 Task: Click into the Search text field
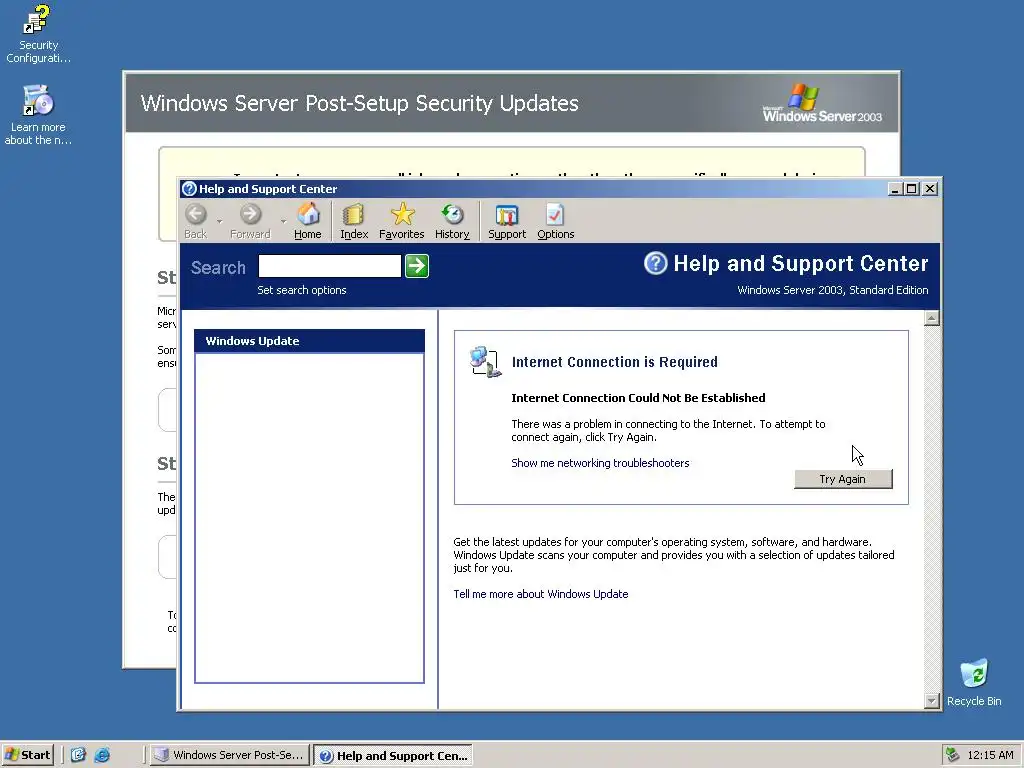click(x=330, y=266)
